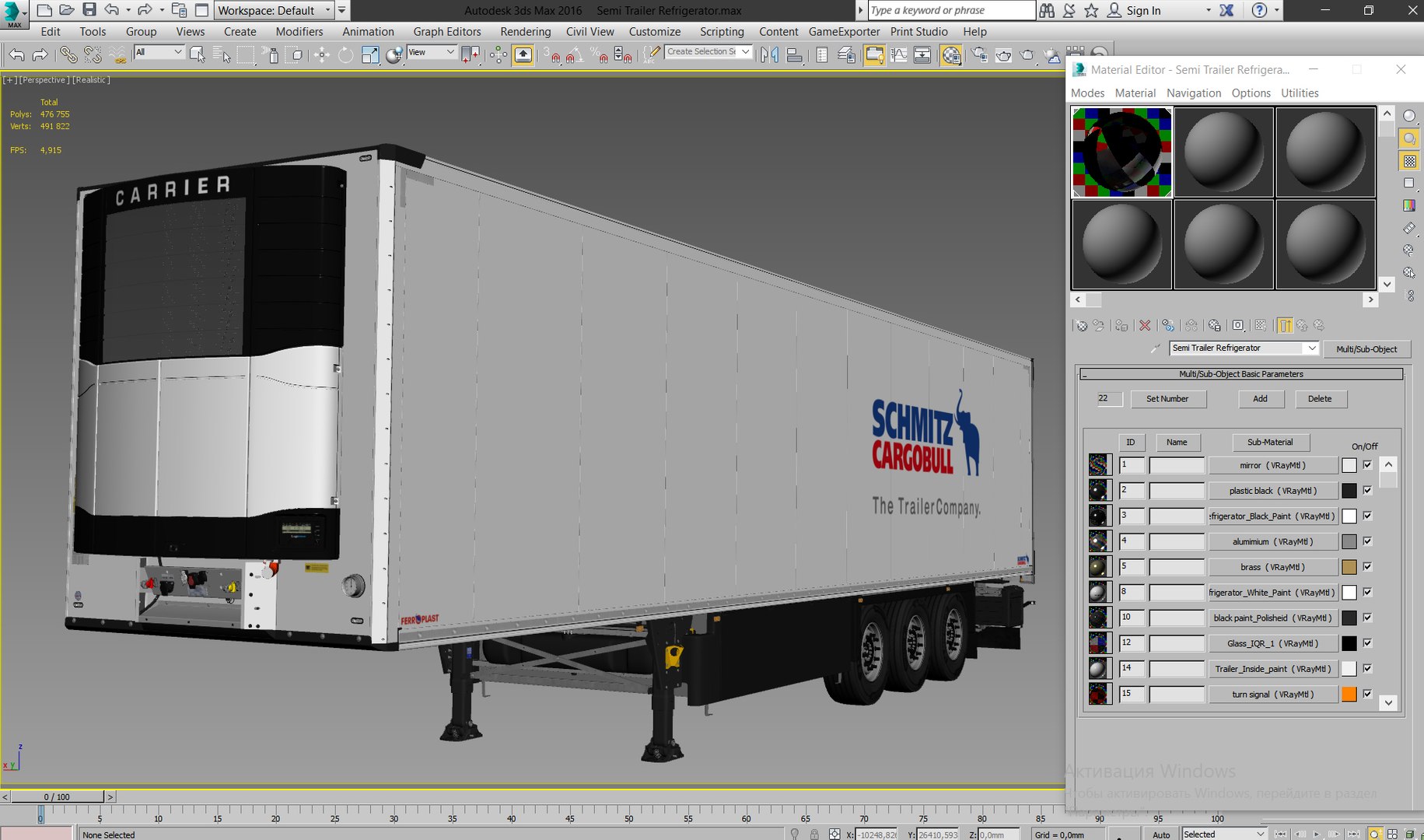Open the Help question mark dropdown arrow
Screen dimensions: 1424x840
coord(1276,10)
